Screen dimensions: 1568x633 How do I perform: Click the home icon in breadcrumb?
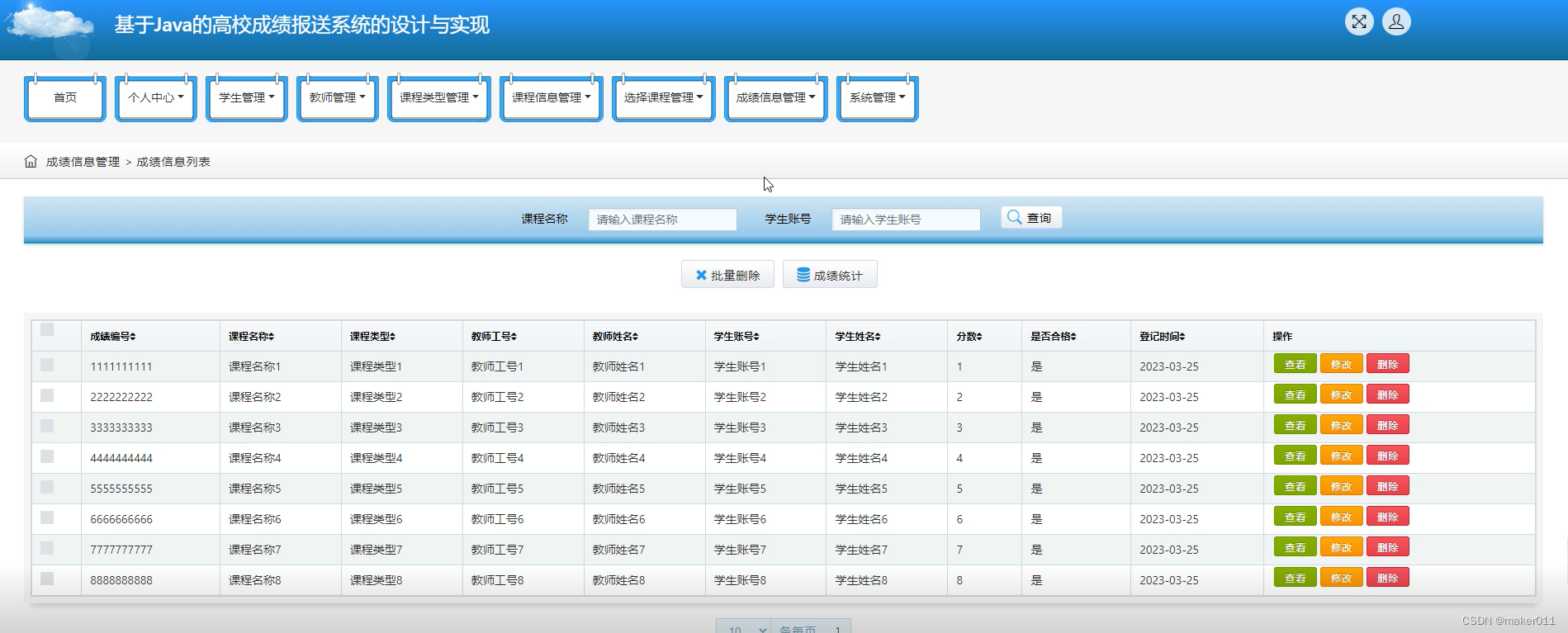pos(31,161)
